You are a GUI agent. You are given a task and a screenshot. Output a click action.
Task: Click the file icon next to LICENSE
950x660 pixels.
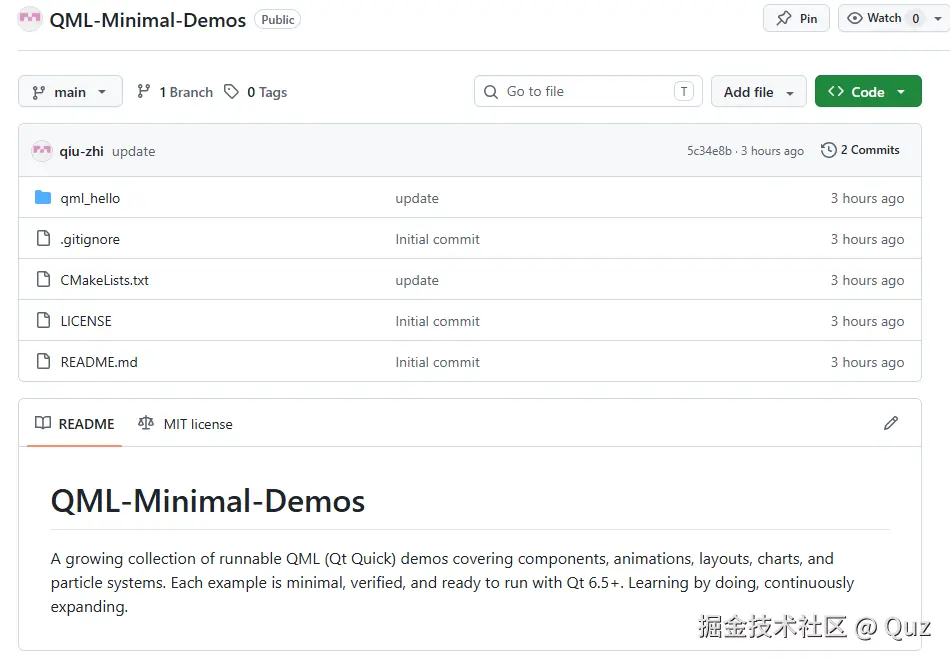(43, 320)
